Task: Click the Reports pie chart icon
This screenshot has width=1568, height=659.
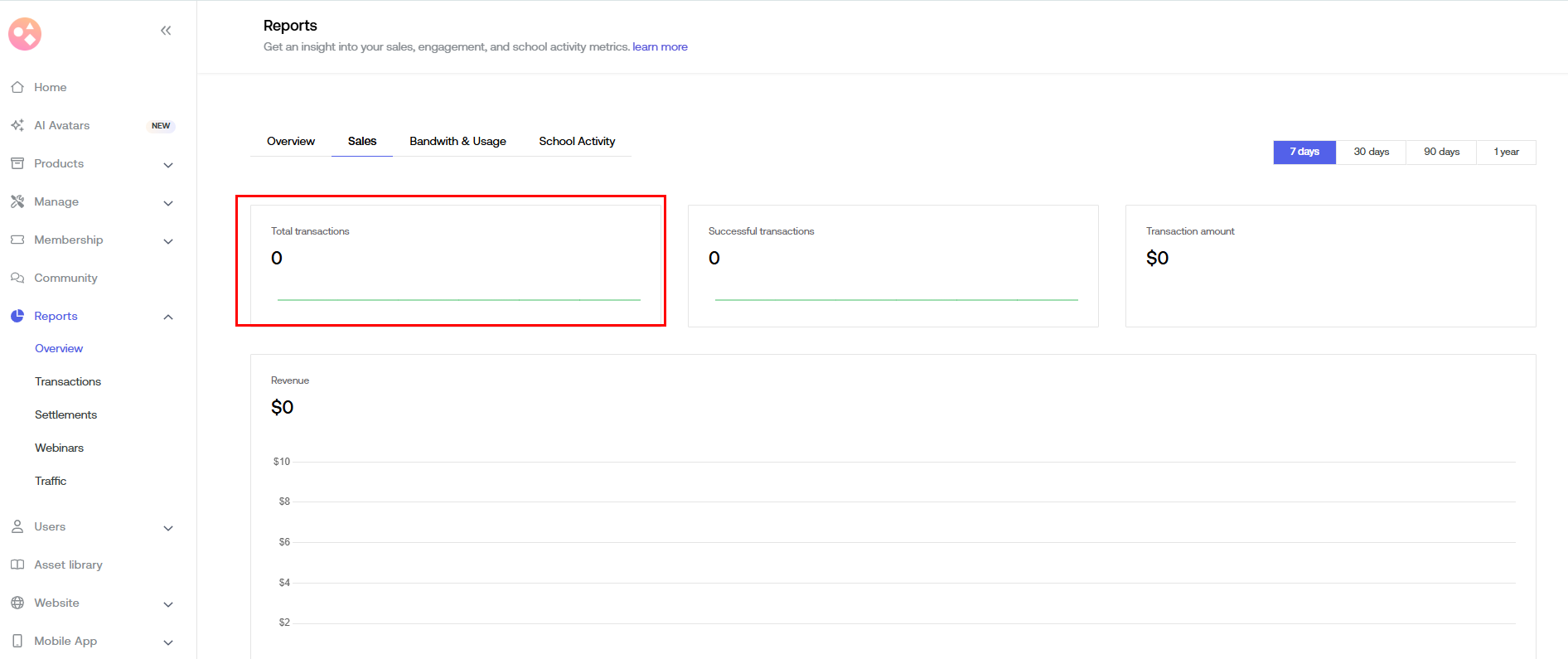Action: (x=17, y=316)
